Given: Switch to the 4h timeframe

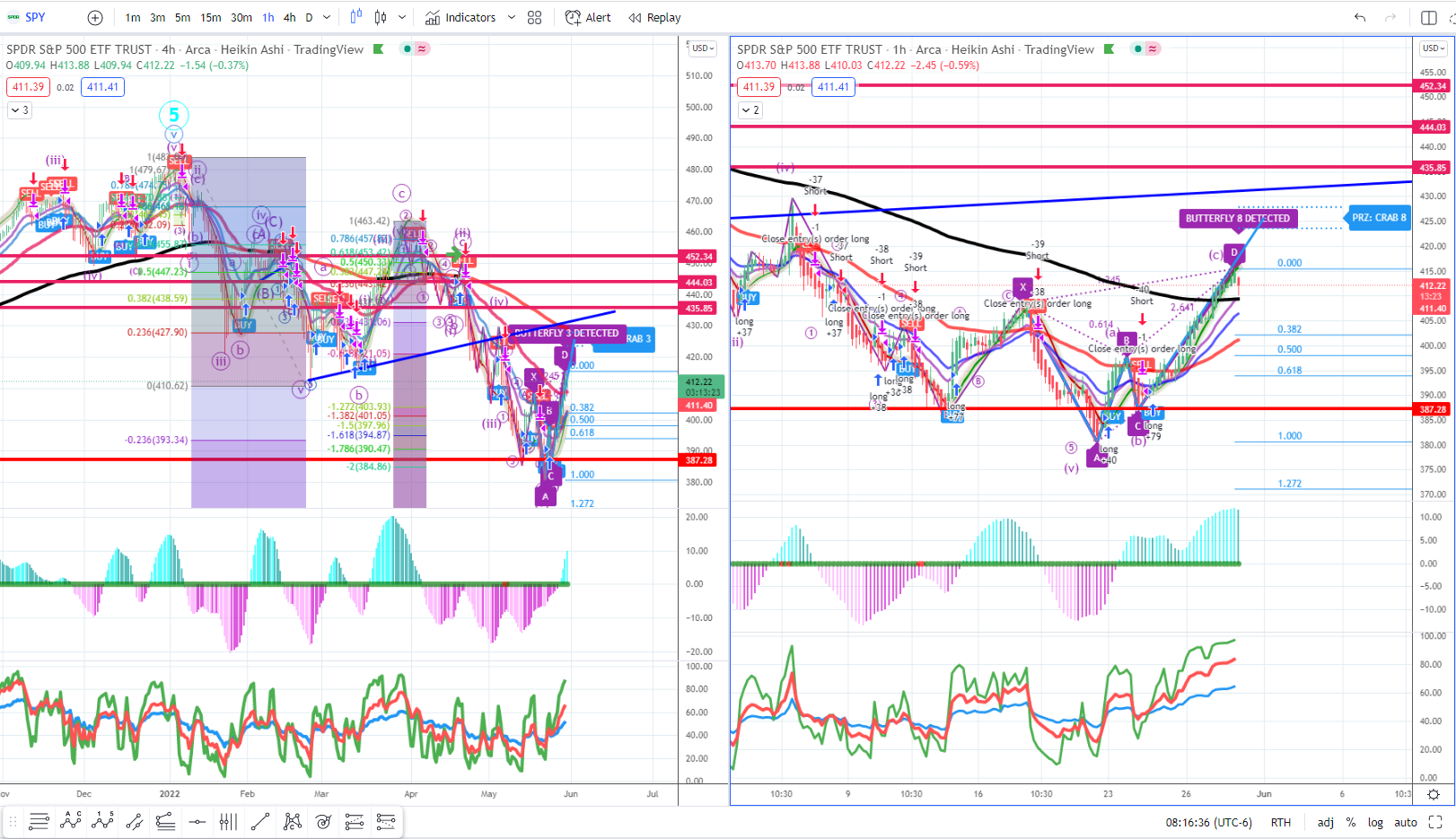Looking at the screenshot, I should pyautogui.click(x=290, y=17).
